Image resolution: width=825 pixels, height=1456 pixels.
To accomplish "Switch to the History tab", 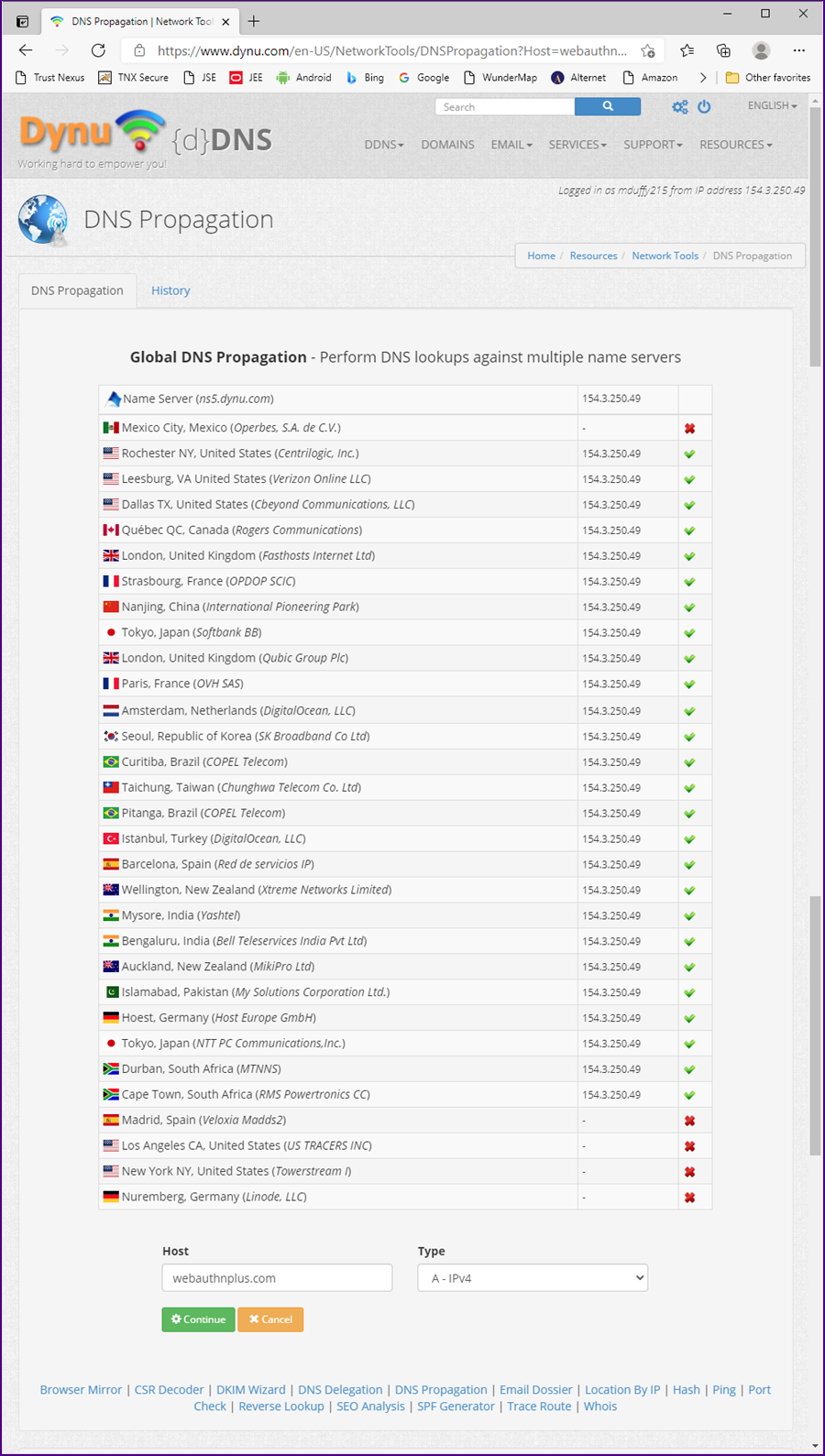I will pos(170,290).
